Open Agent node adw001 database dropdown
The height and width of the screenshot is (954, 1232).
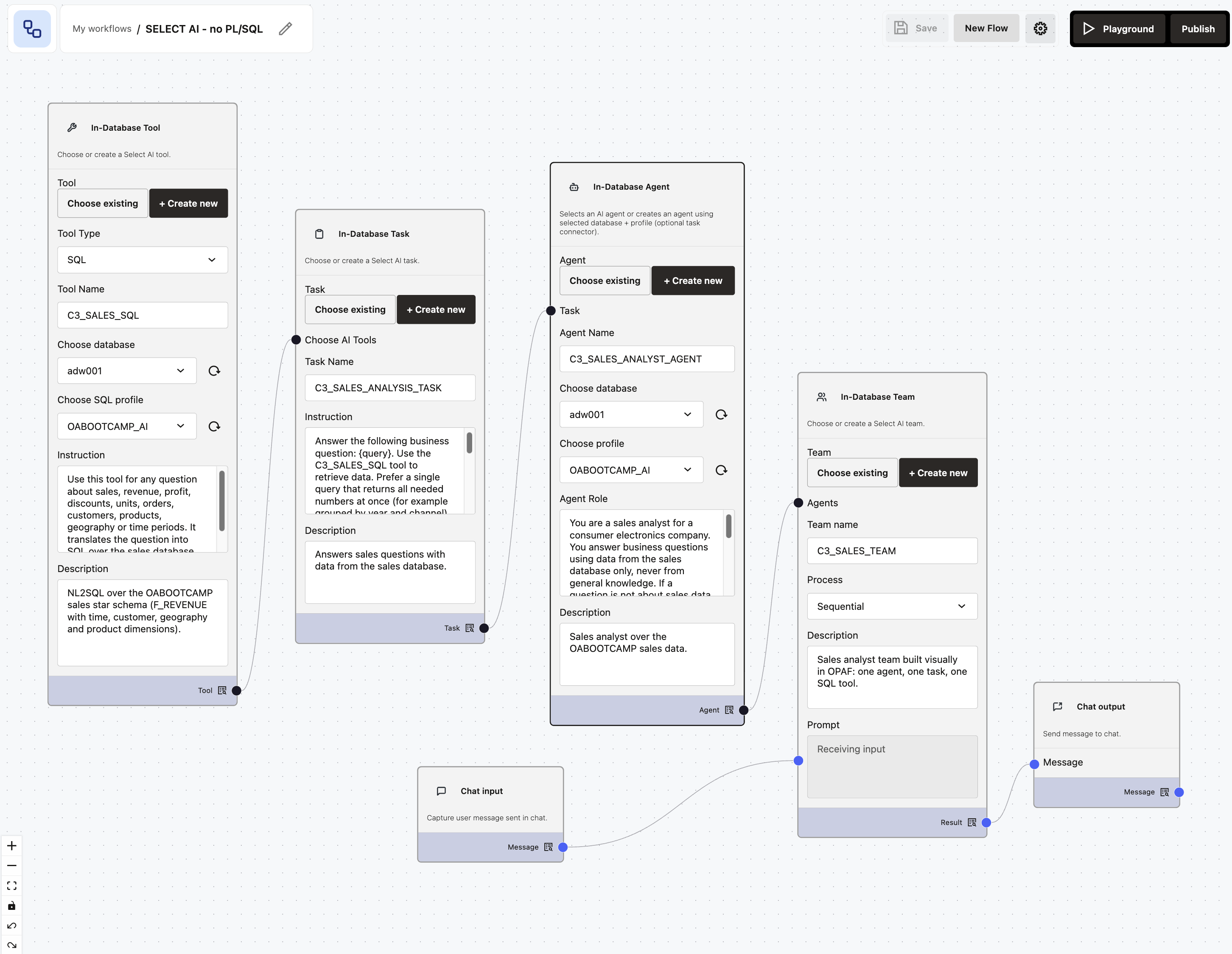pos(631,415)
